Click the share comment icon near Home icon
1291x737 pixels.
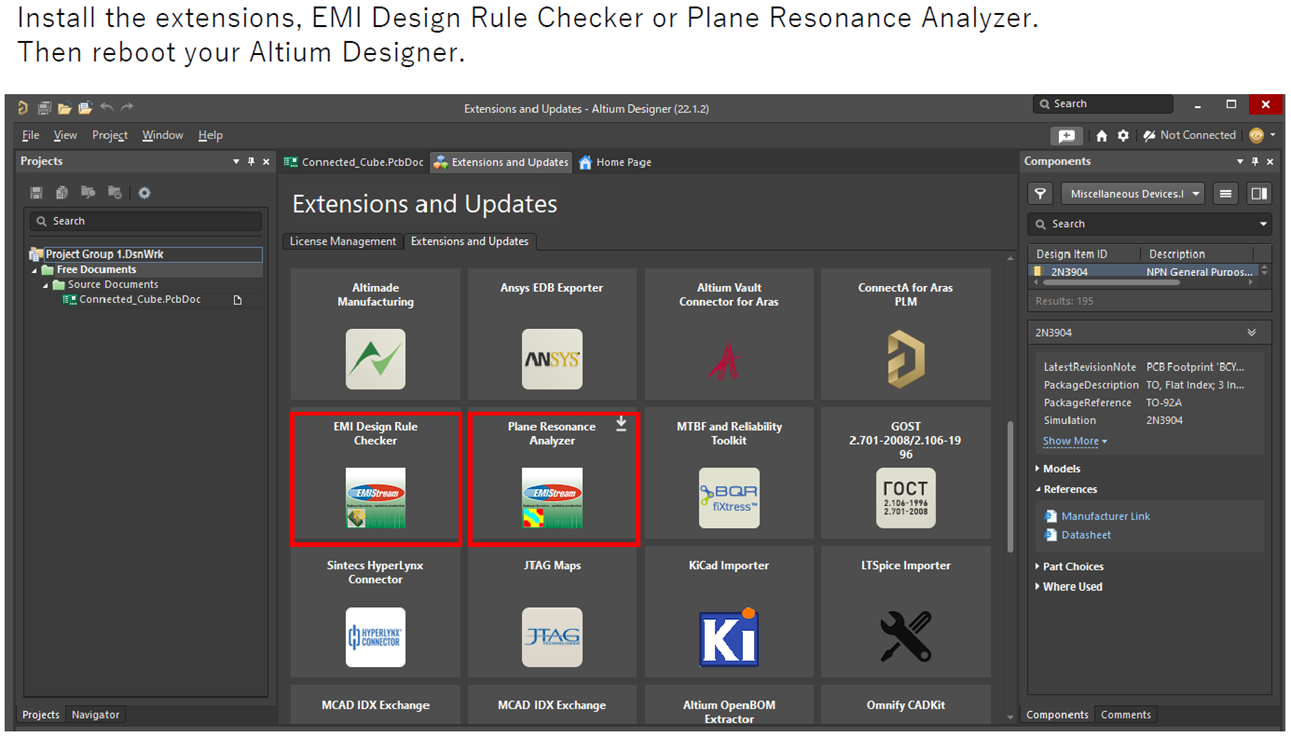tap(1067, 136)
